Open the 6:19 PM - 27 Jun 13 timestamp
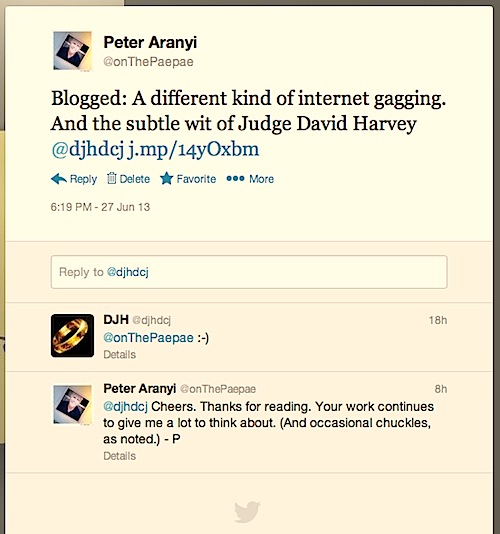 click(100, 207)
